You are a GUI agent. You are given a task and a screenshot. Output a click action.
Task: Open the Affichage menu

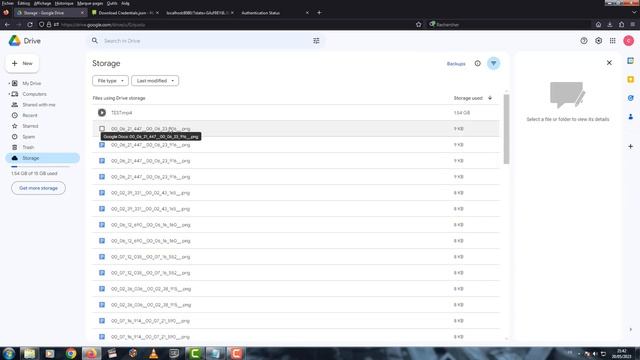coord(42,3)
